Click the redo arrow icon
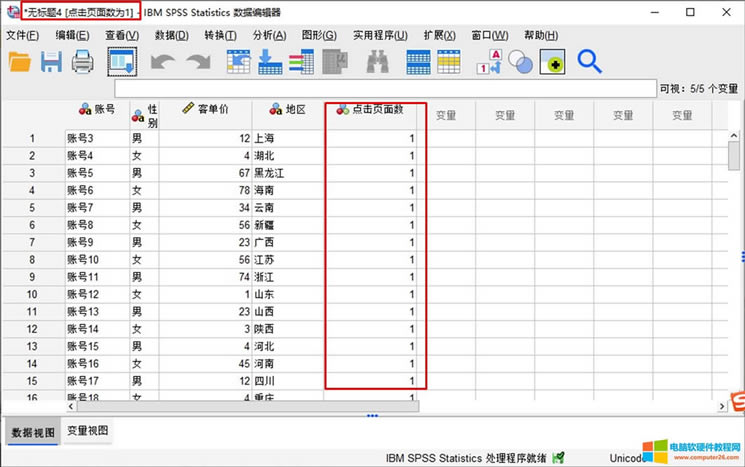Screen dimensions: 745x467 click(198, 62)
